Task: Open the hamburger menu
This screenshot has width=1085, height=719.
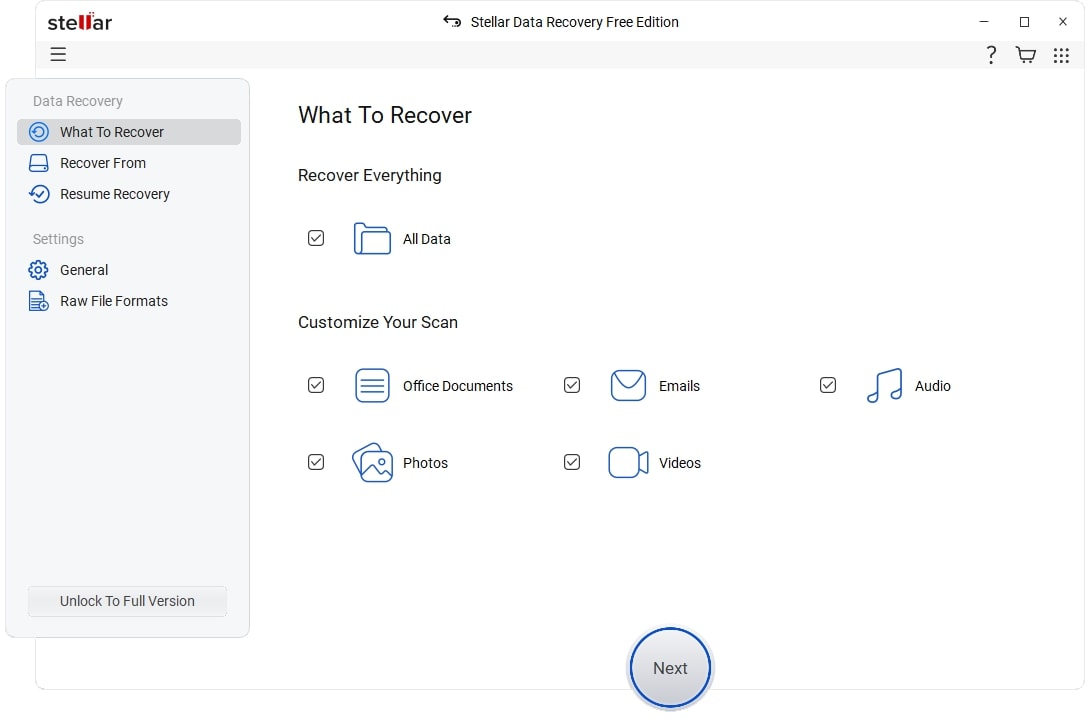Action: tap(58, 55)
